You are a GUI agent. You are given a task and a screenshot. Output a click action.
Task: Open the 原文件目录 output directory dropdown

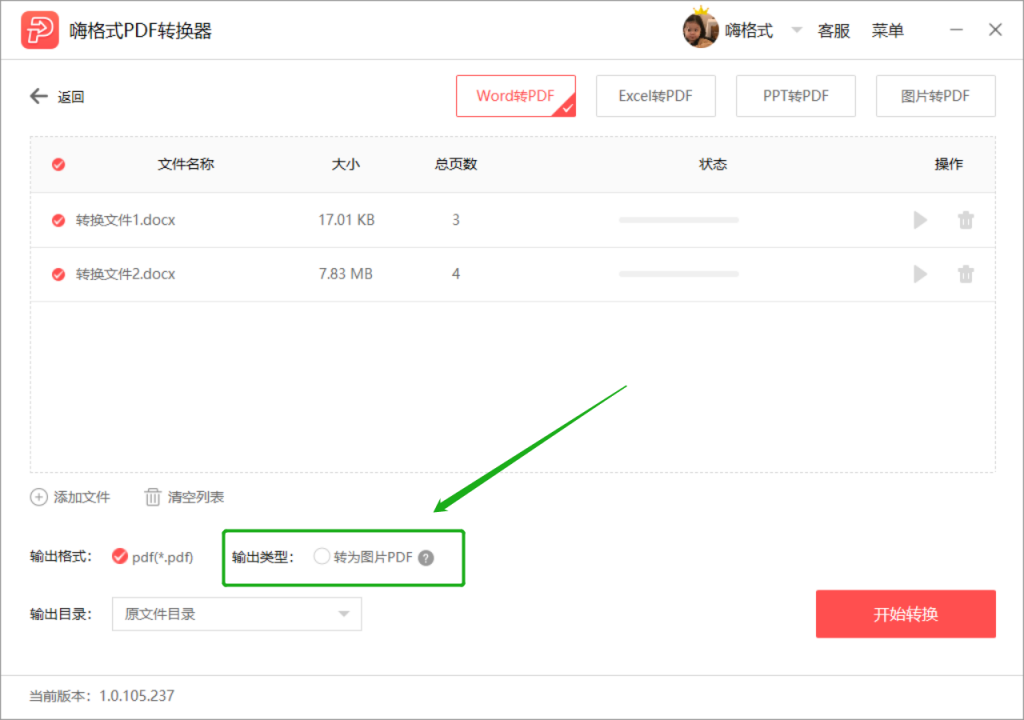click(x=236, y=614)
